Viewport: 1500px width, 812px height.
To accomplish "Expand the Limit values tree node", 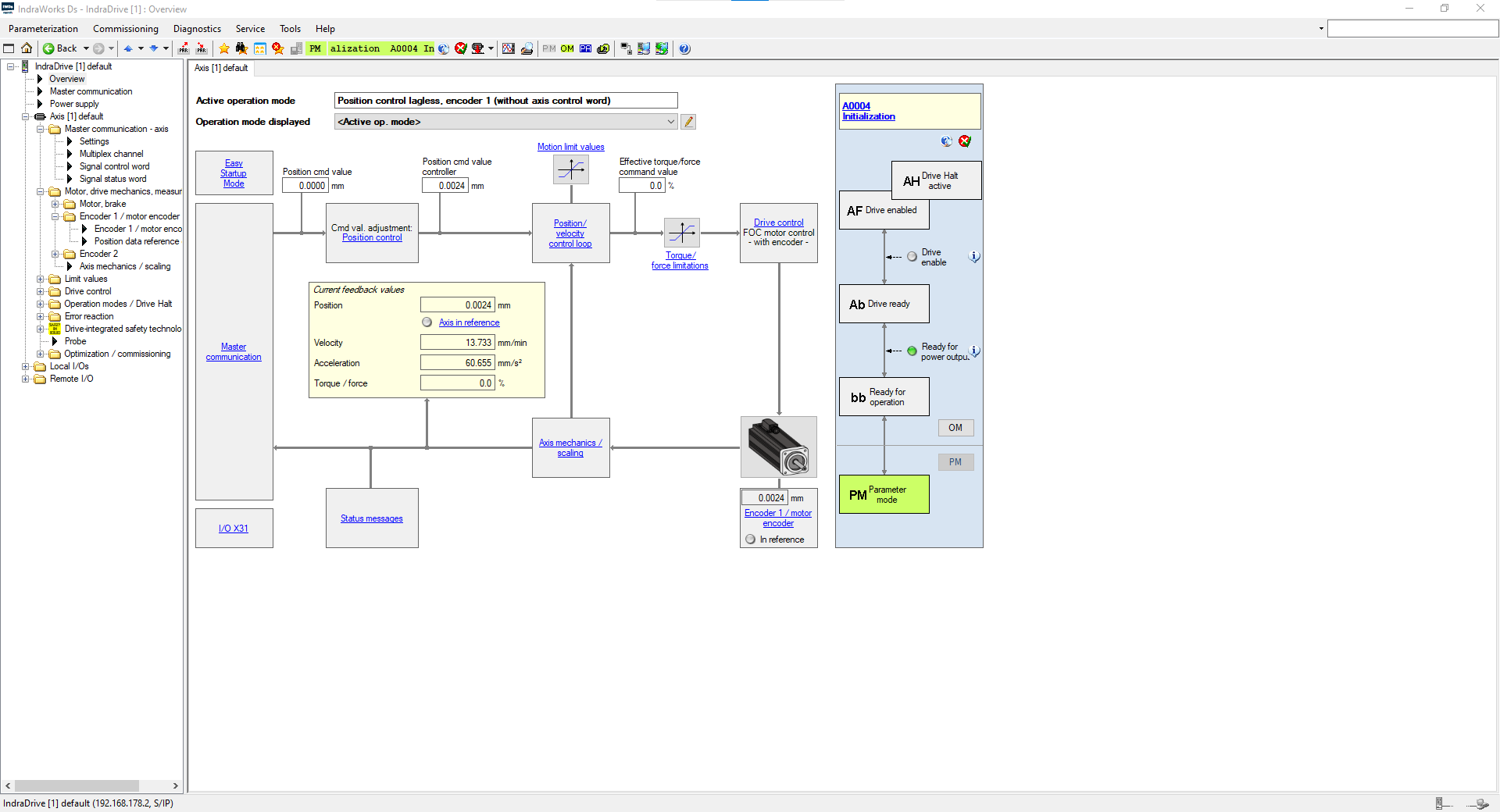I will coord(41,279).
